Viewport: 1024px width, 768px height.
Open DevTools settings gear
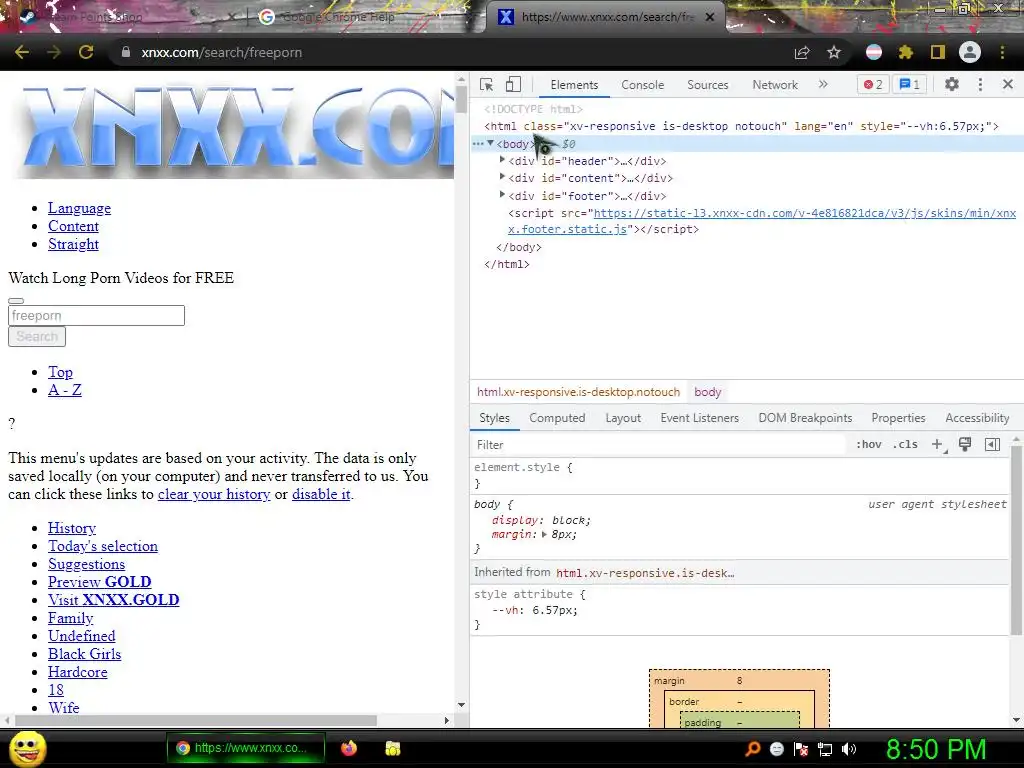coord(952,84)
